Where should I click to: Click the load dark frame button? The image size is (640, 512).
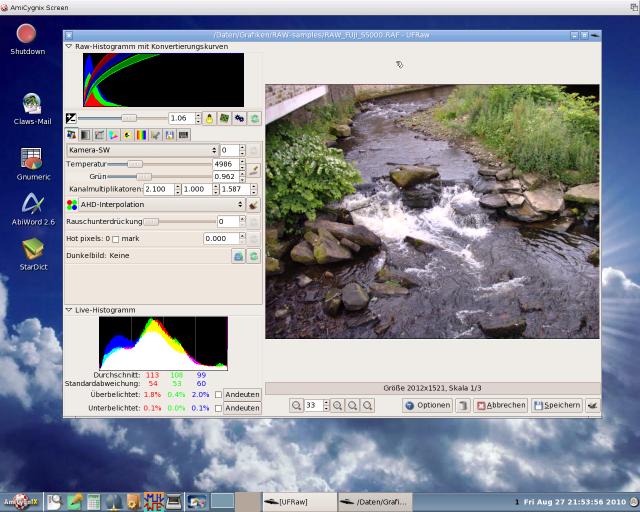pos(238,256)
